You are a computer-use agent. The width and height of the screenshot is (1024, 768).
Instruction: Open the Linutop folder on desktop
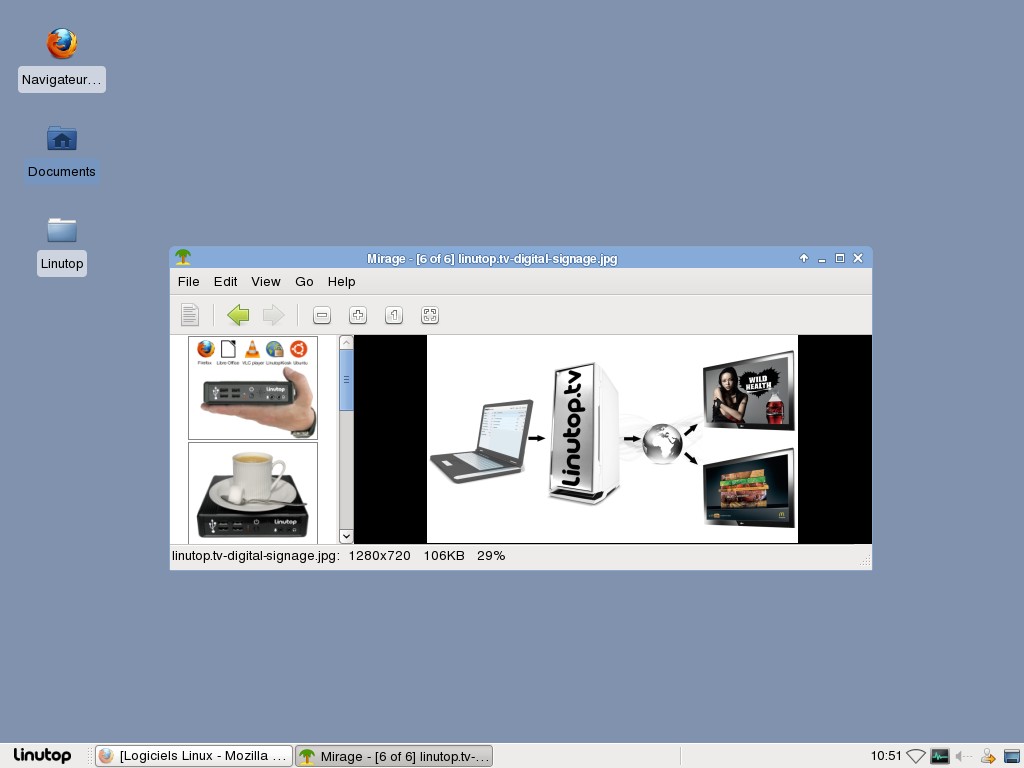pos(62,230)
